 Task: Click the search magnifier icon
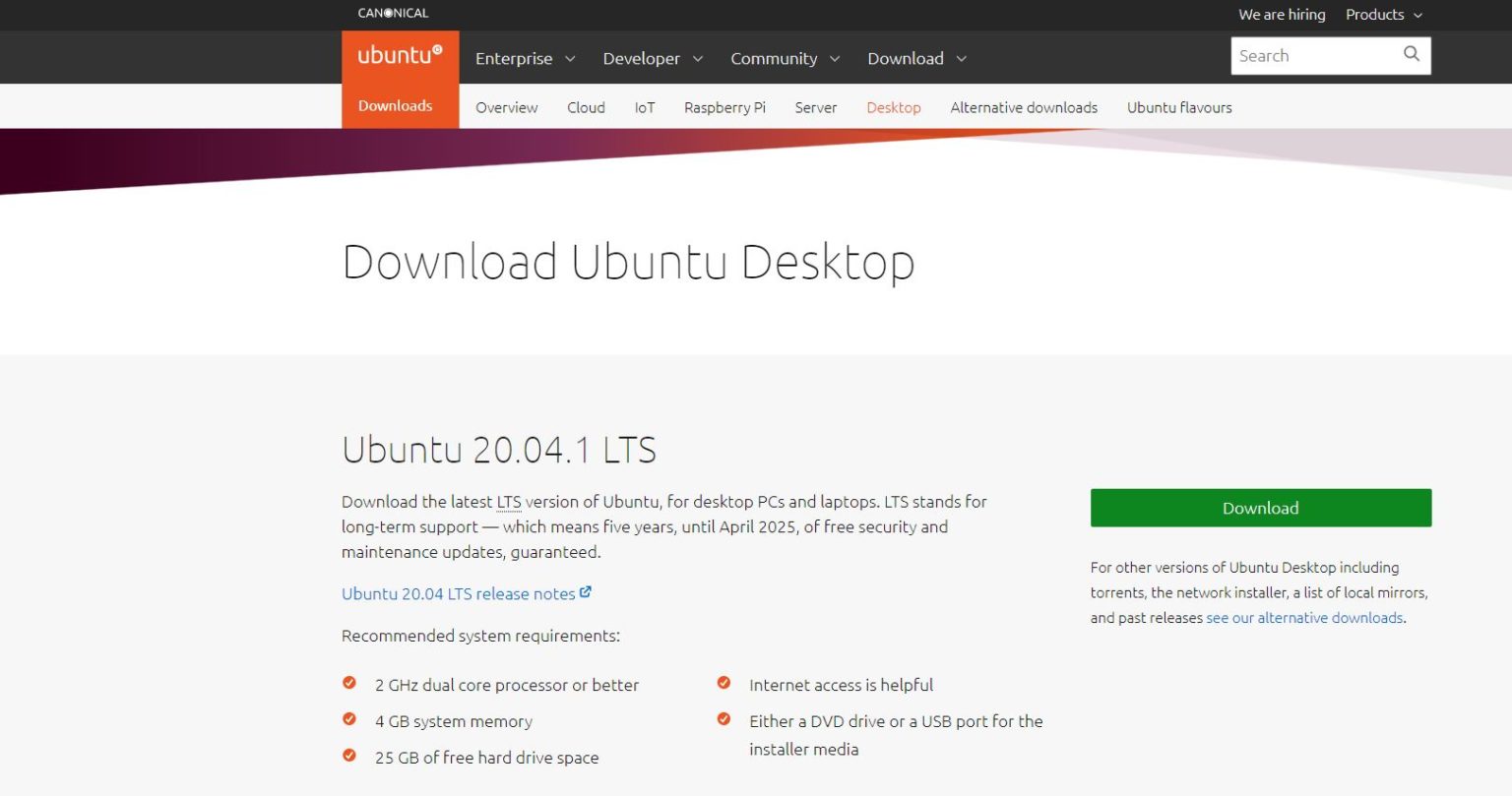tap(1412, 55)
